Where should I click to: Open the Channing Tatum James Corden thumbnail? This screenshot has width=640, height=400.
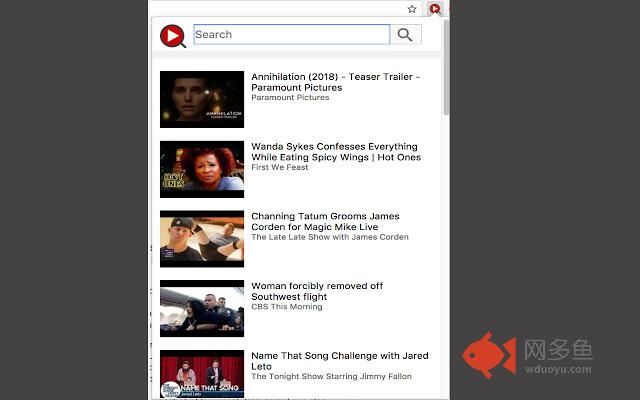pyautogui.click(x=202, y=239)
